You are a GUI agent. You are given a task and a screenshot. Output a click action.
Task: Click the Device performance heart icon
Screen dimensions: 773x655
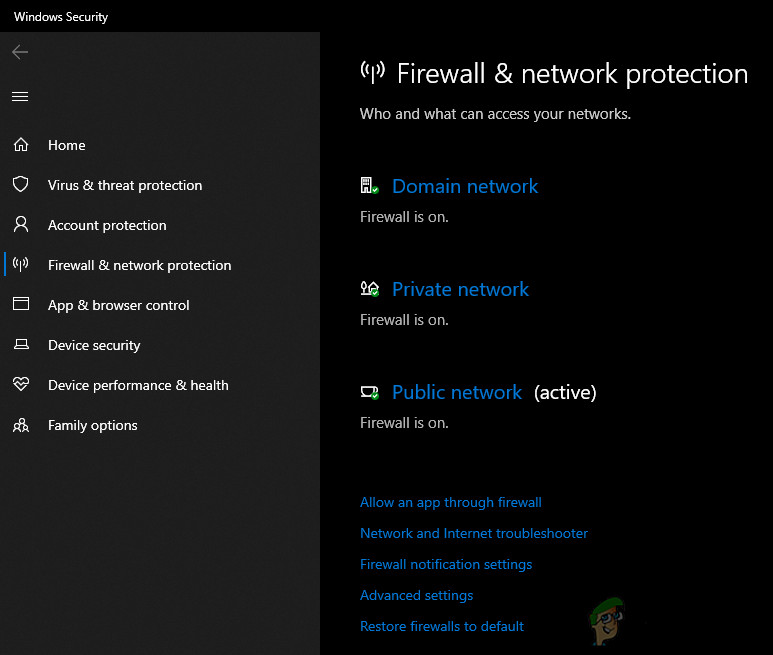tap(20, 385)
